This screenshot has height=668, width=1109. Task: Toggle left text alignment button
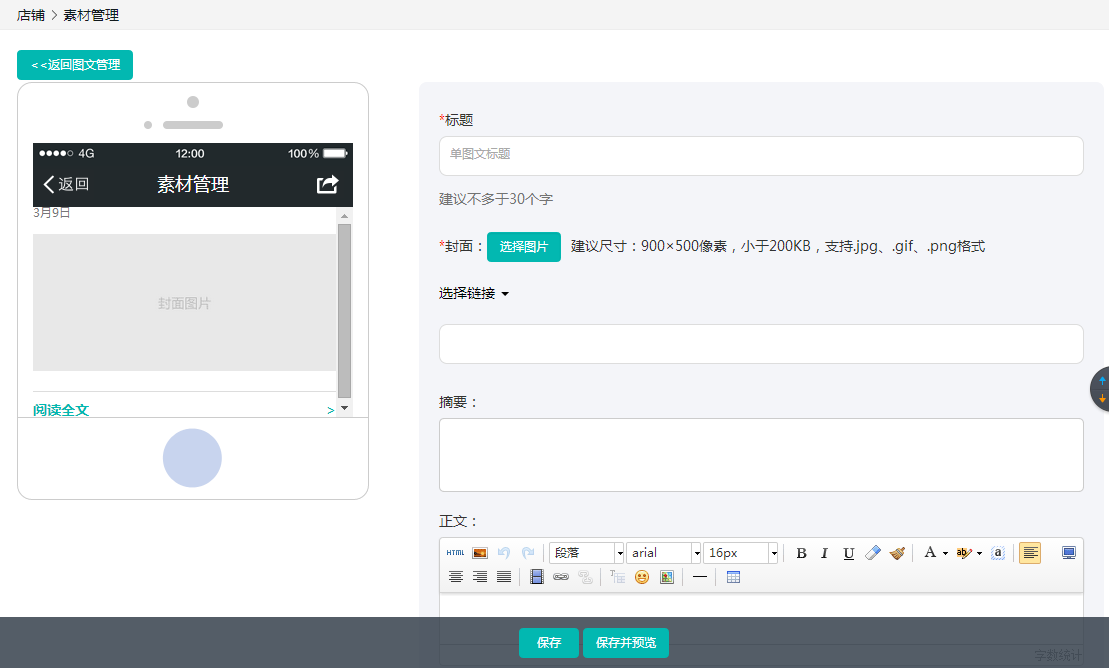pyautogui.click(x=1030, y=553)
